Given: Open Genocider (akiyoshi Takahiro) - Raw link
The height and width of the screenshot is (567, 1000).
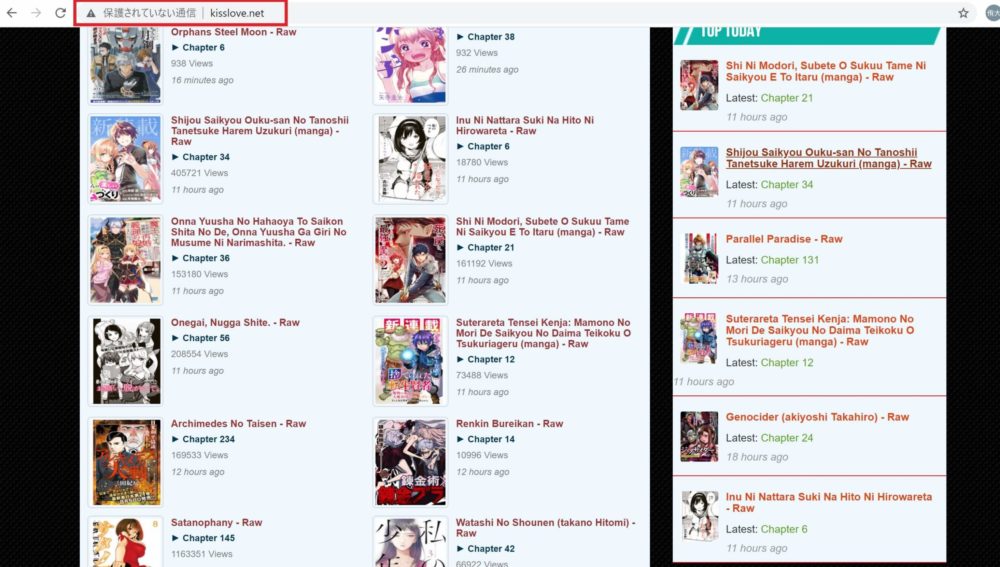Looking at the screenshot, I should click(817, 417).
